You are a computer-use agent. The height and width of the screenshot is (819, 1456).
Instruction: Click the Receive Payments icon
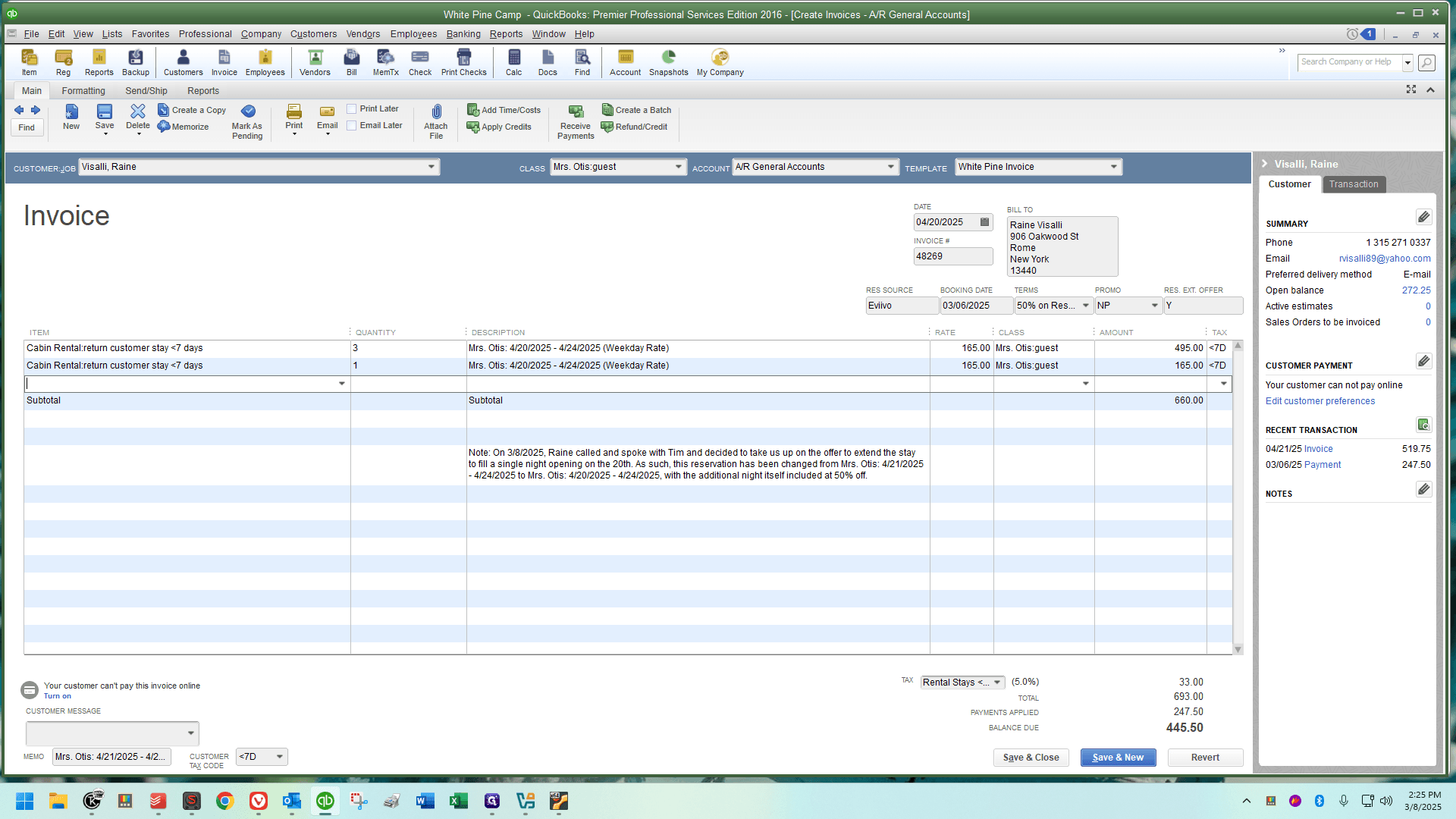point(576,121)
